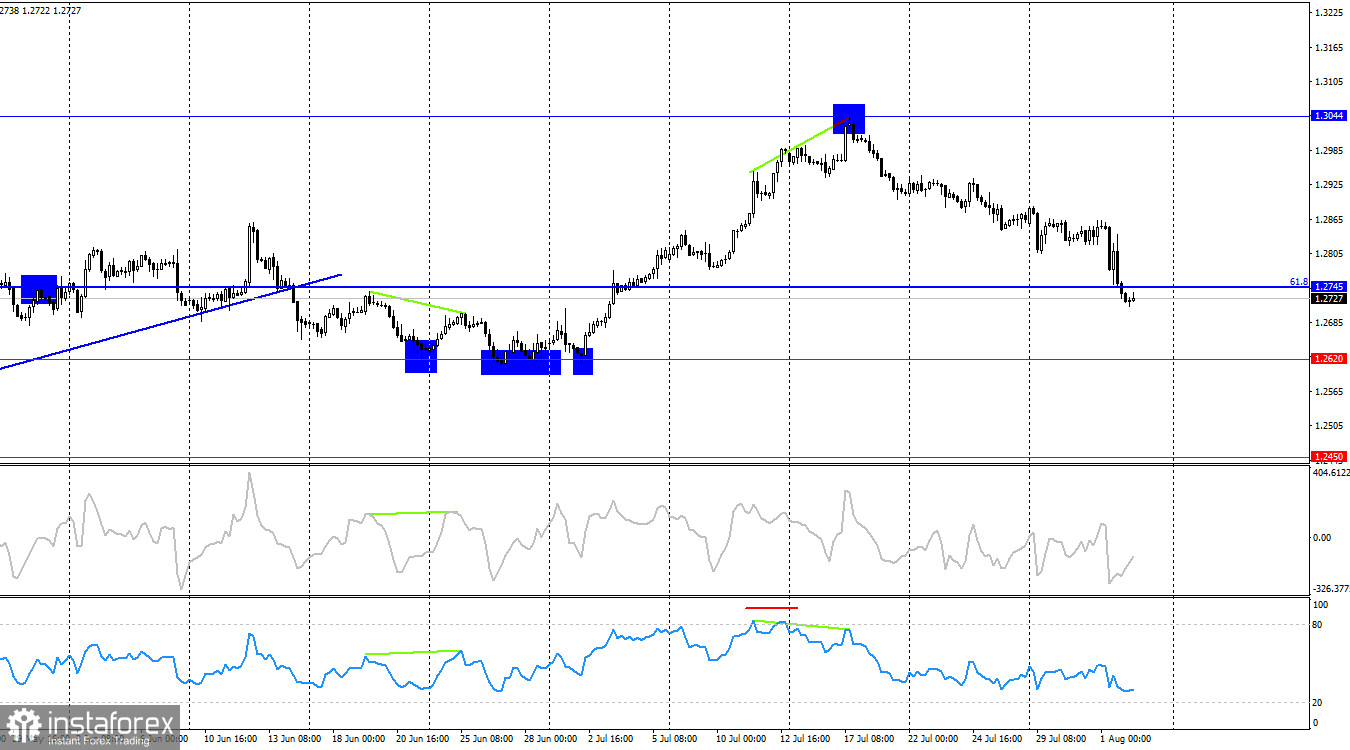Select the red 1.2620 level price tag

(x=1328, y=358)
